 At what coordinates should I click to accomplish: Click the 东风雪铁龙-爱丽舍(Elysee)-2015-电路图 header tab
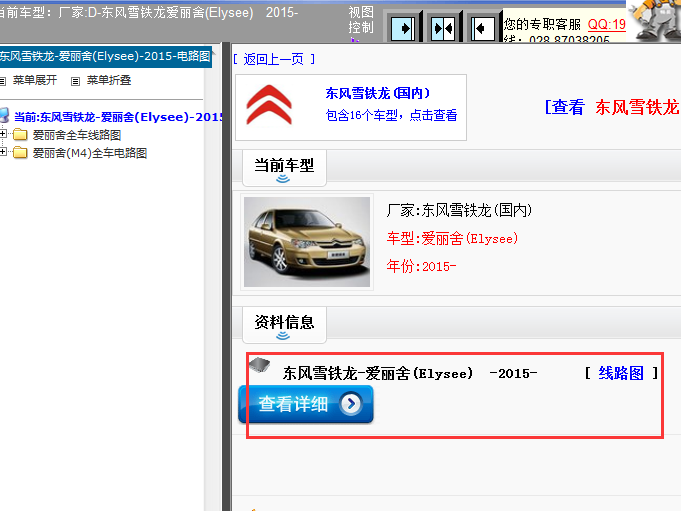pos(106,56)
